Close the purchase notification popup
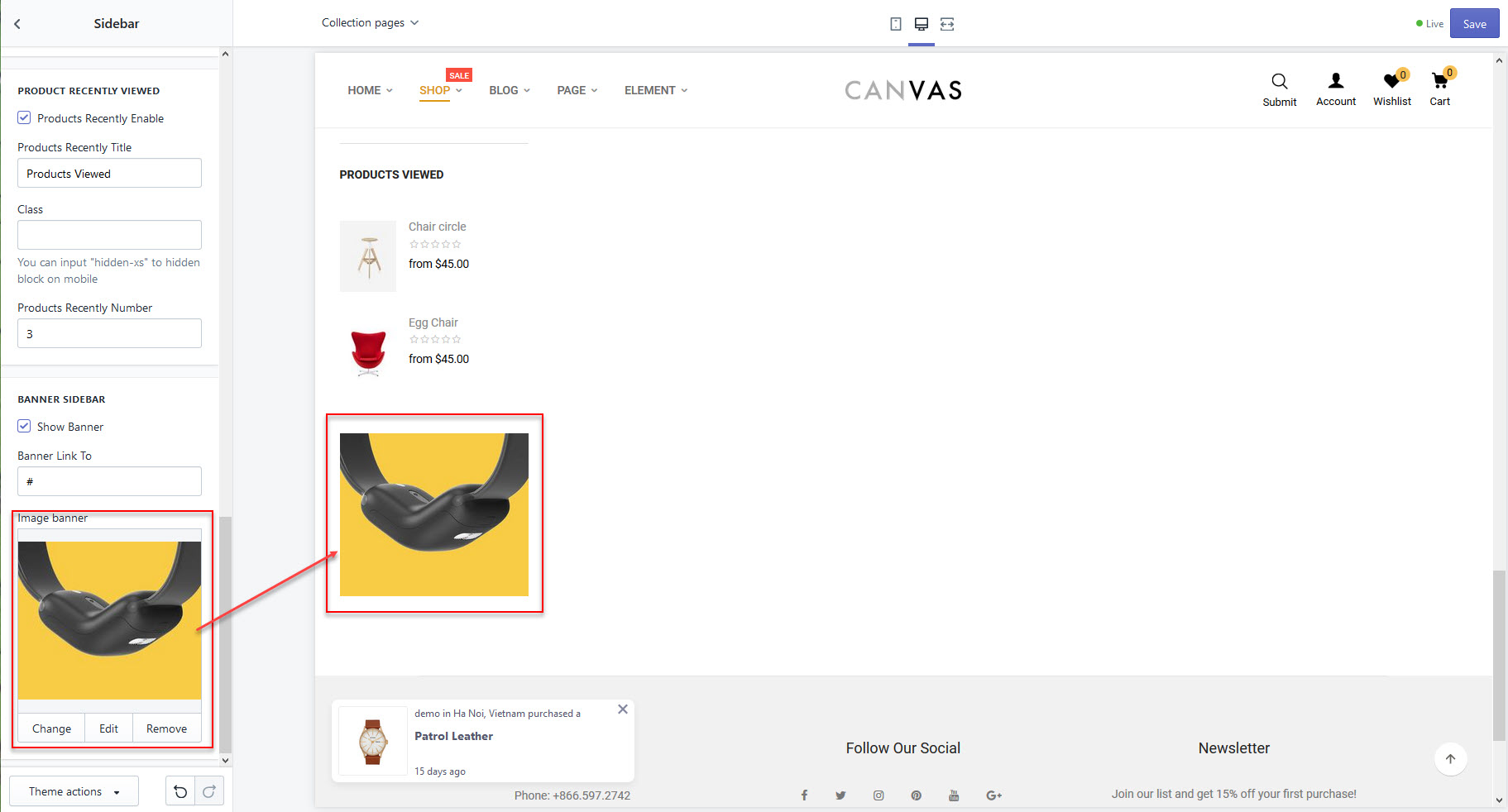This screenshot has height=812, width=1508. [x=623, y=709]
